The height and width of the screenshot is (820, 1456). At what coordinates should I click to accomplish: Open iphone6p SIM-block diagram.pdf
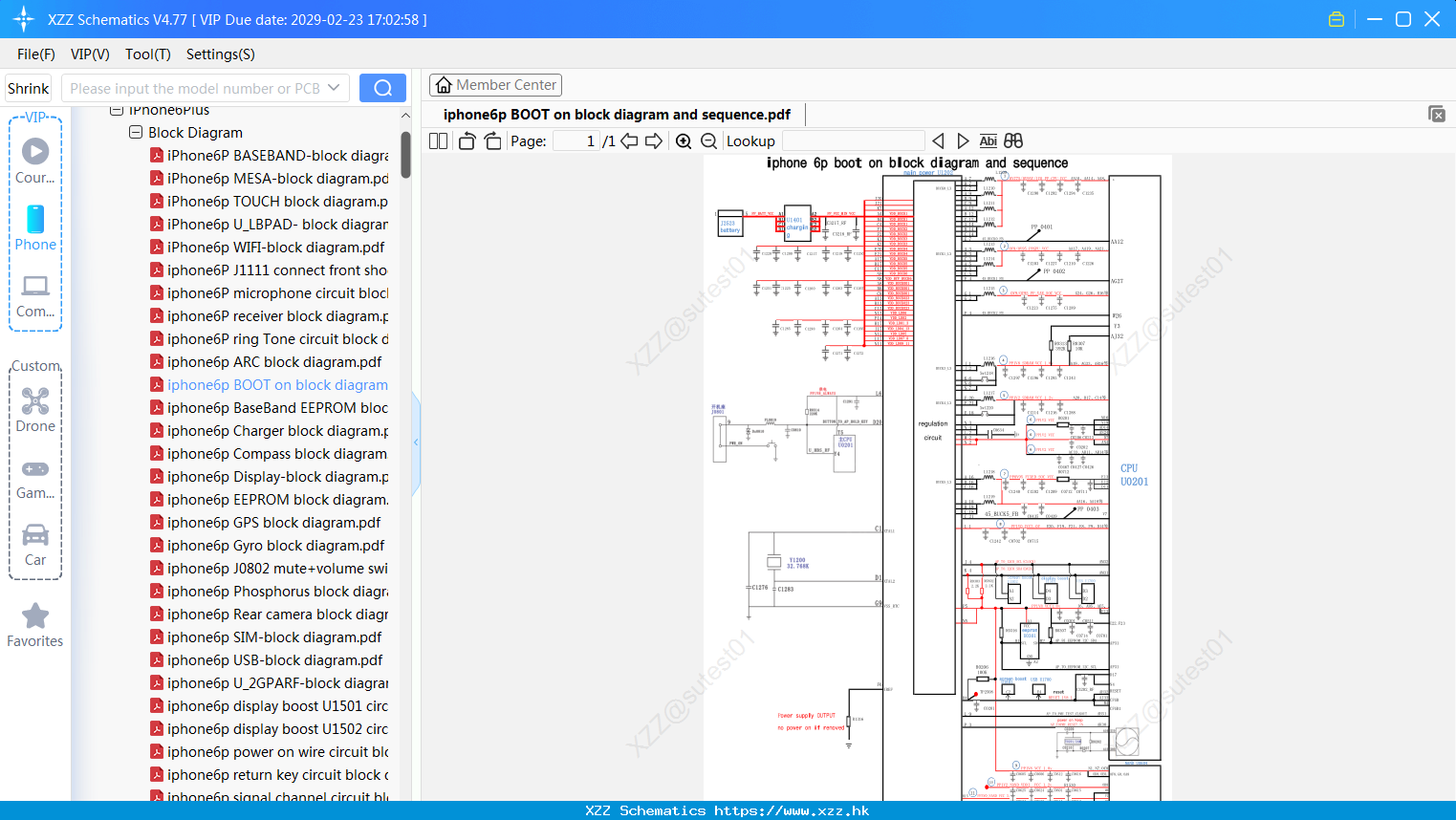(266, 637)
